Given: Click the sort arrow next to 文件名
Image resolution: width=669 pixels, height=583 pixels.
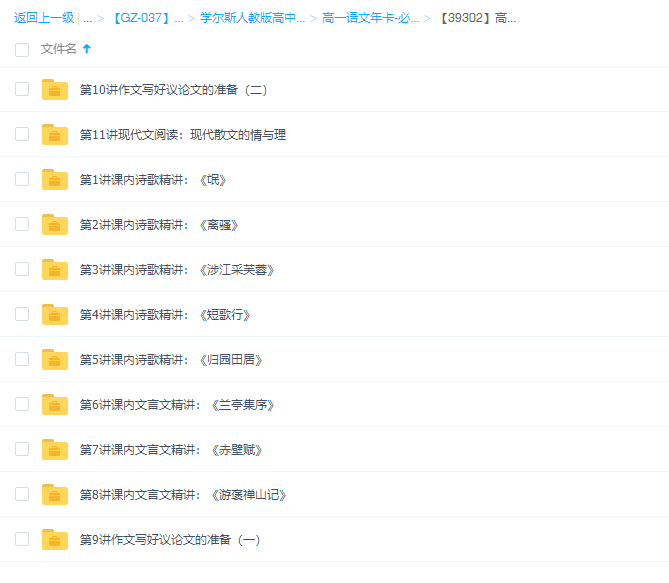Looking at the screenshot, I should point(87,49).
